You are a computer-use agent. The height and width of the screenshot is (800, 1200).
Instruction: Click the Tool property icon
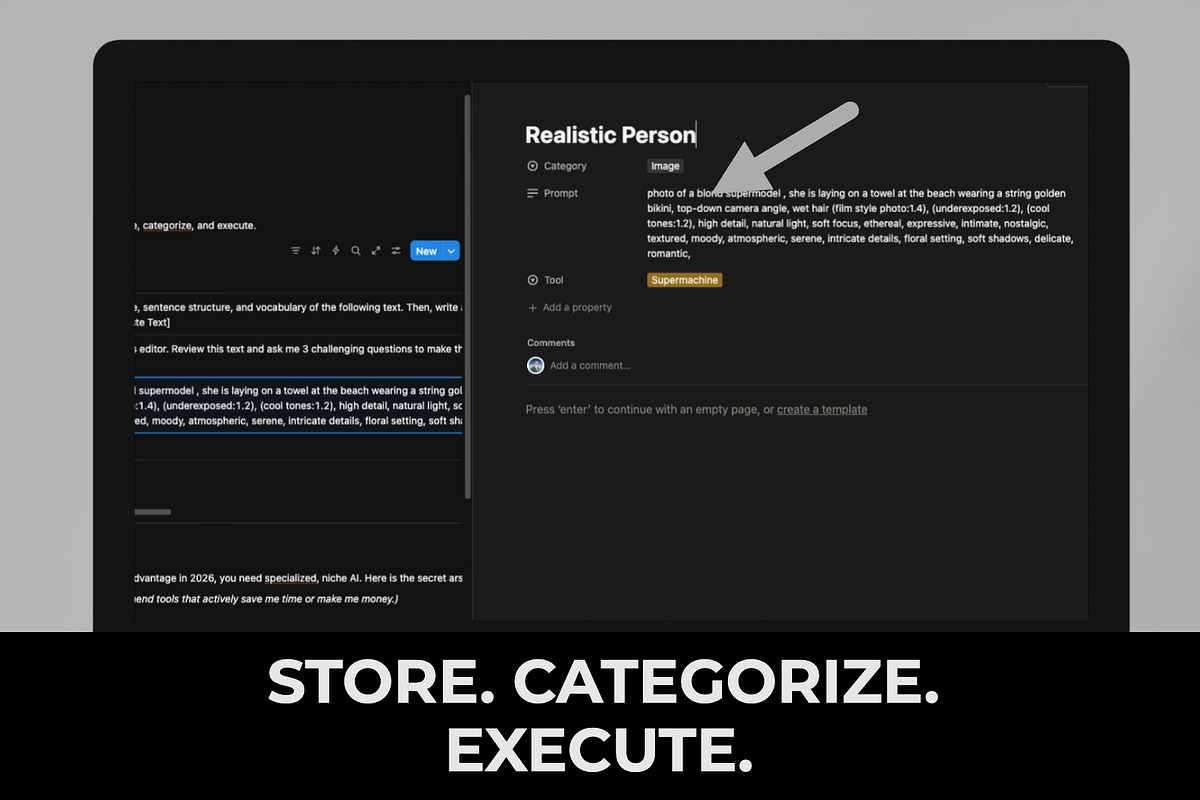pos(532,280)
